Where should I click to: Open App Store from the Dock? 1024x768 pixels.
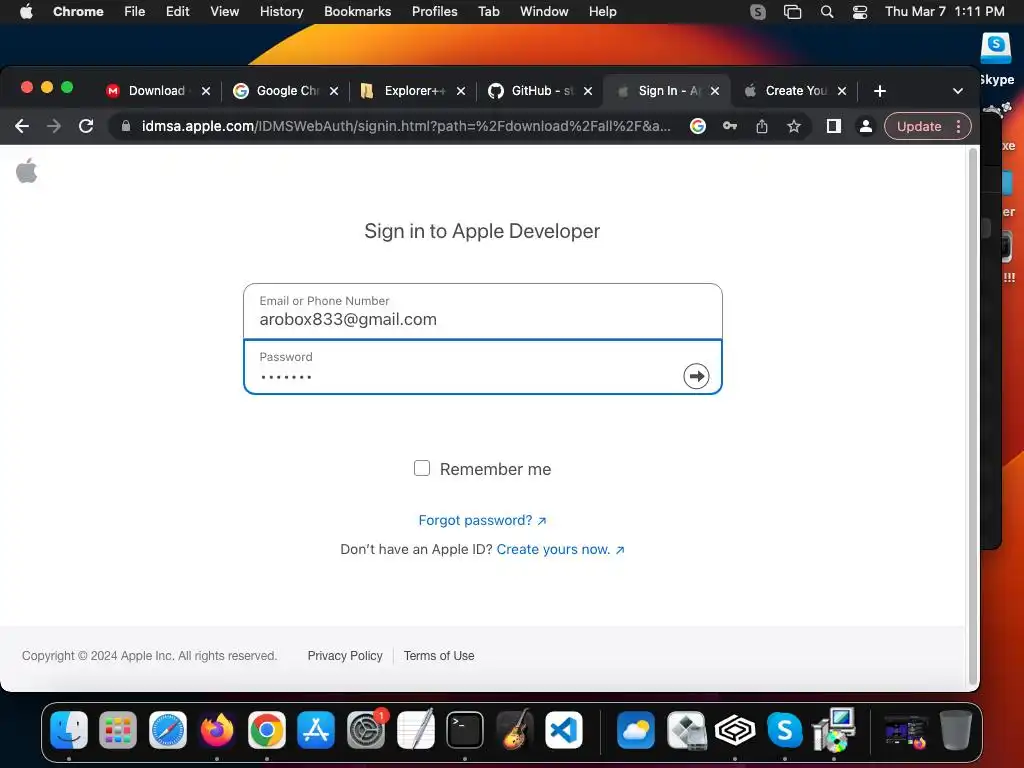[x=316, y=729]
